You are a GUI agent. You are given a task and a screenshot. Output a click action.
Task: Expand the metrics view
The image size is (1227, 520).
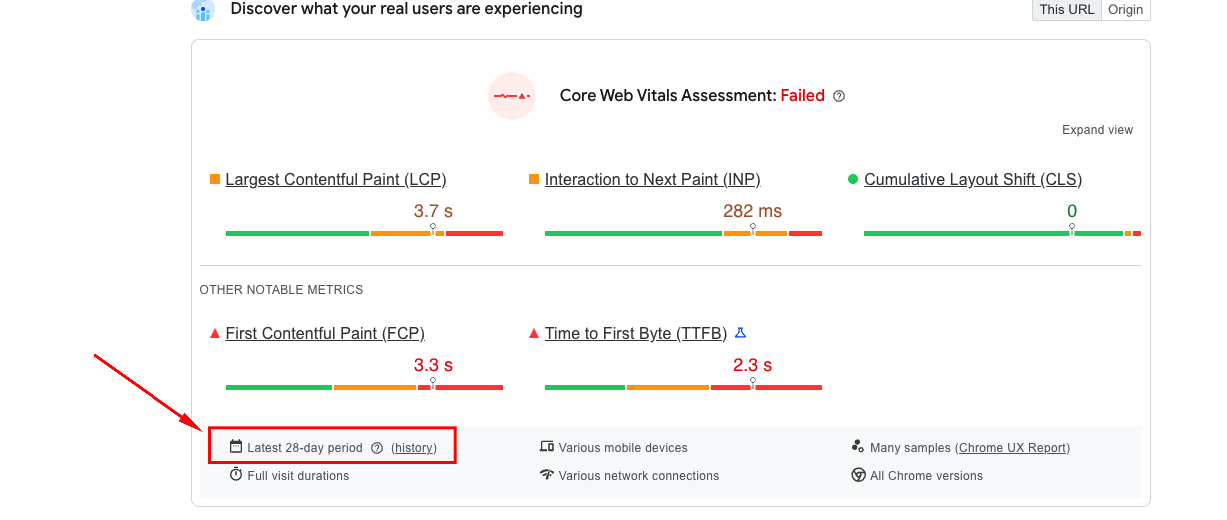click(1097, 130)
